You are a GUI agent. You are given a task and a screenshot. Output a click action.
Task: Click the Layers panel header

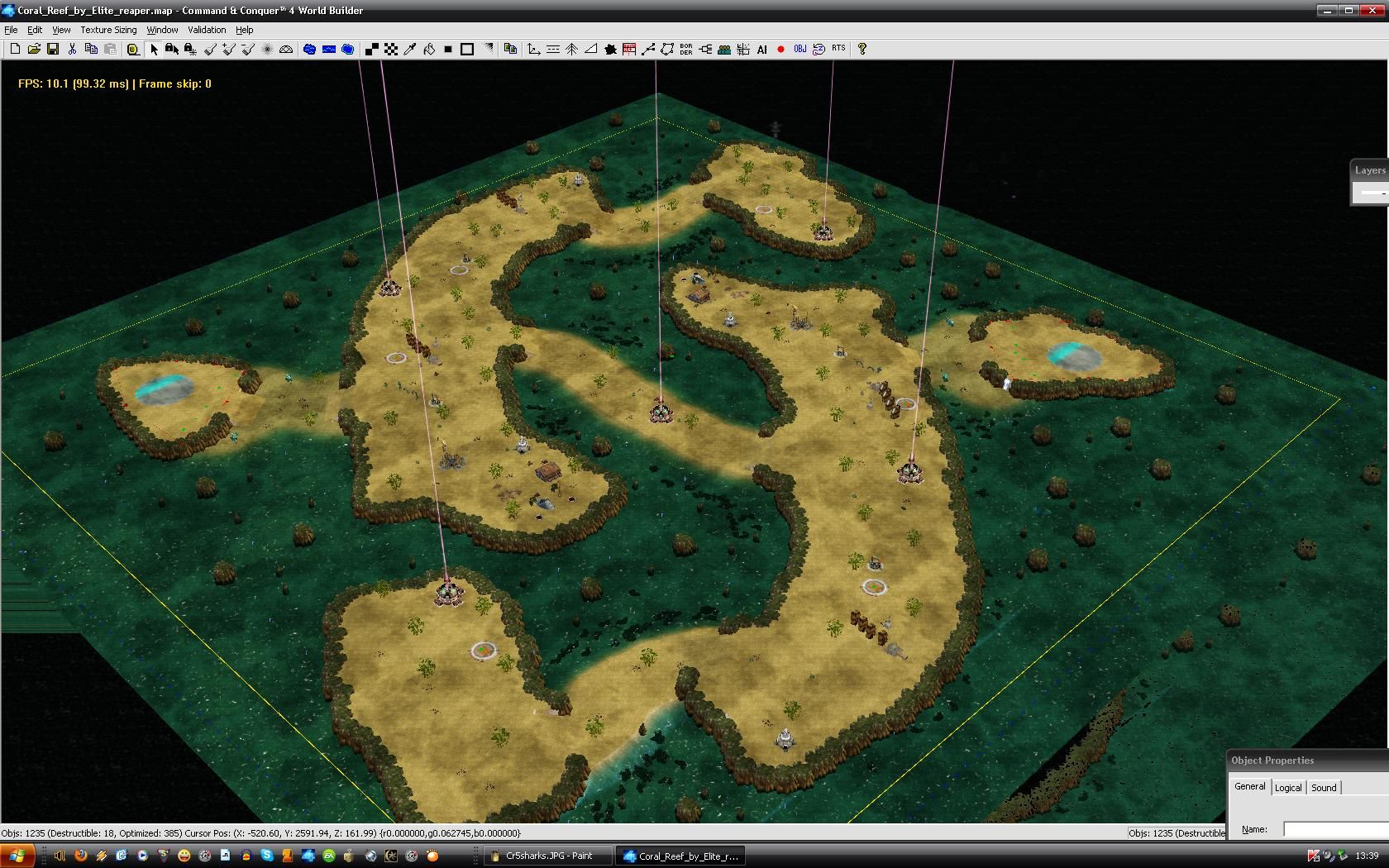point(1370,170)
